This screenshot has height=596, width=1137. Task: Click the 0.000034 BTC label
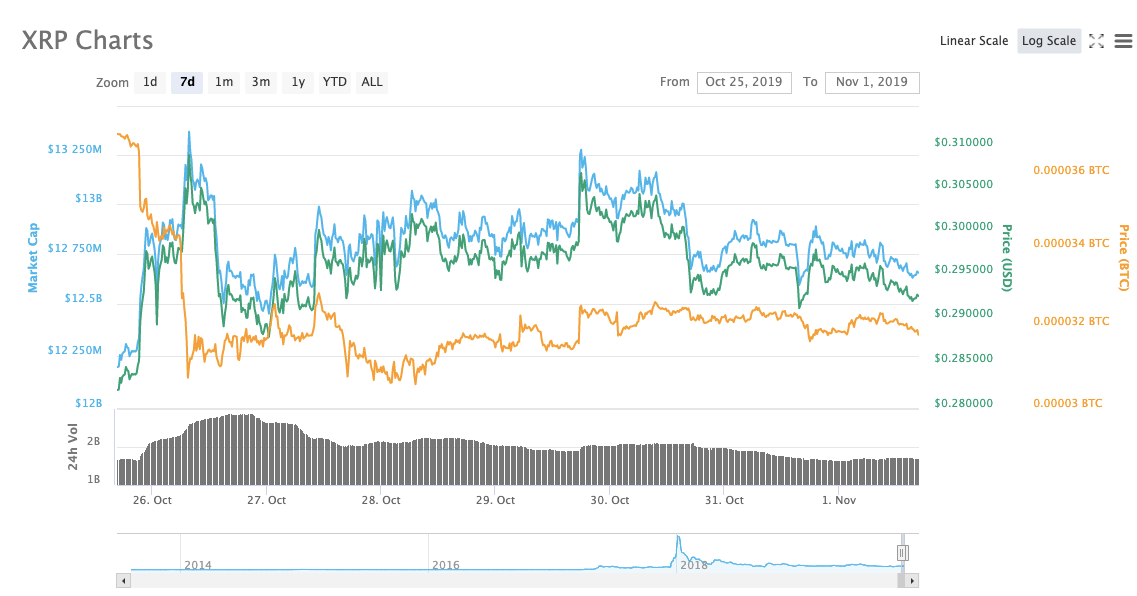click(x=1071, y=243)
